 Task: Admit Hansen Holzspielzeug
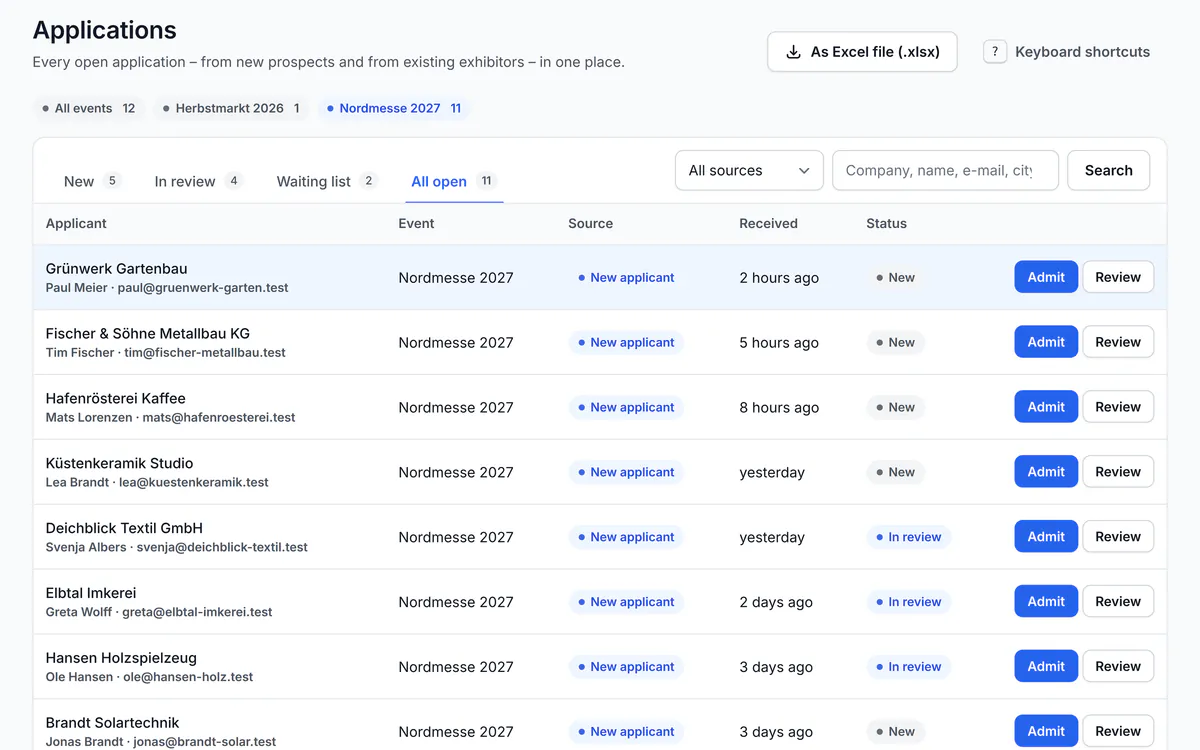click(x=1046, y=667)
